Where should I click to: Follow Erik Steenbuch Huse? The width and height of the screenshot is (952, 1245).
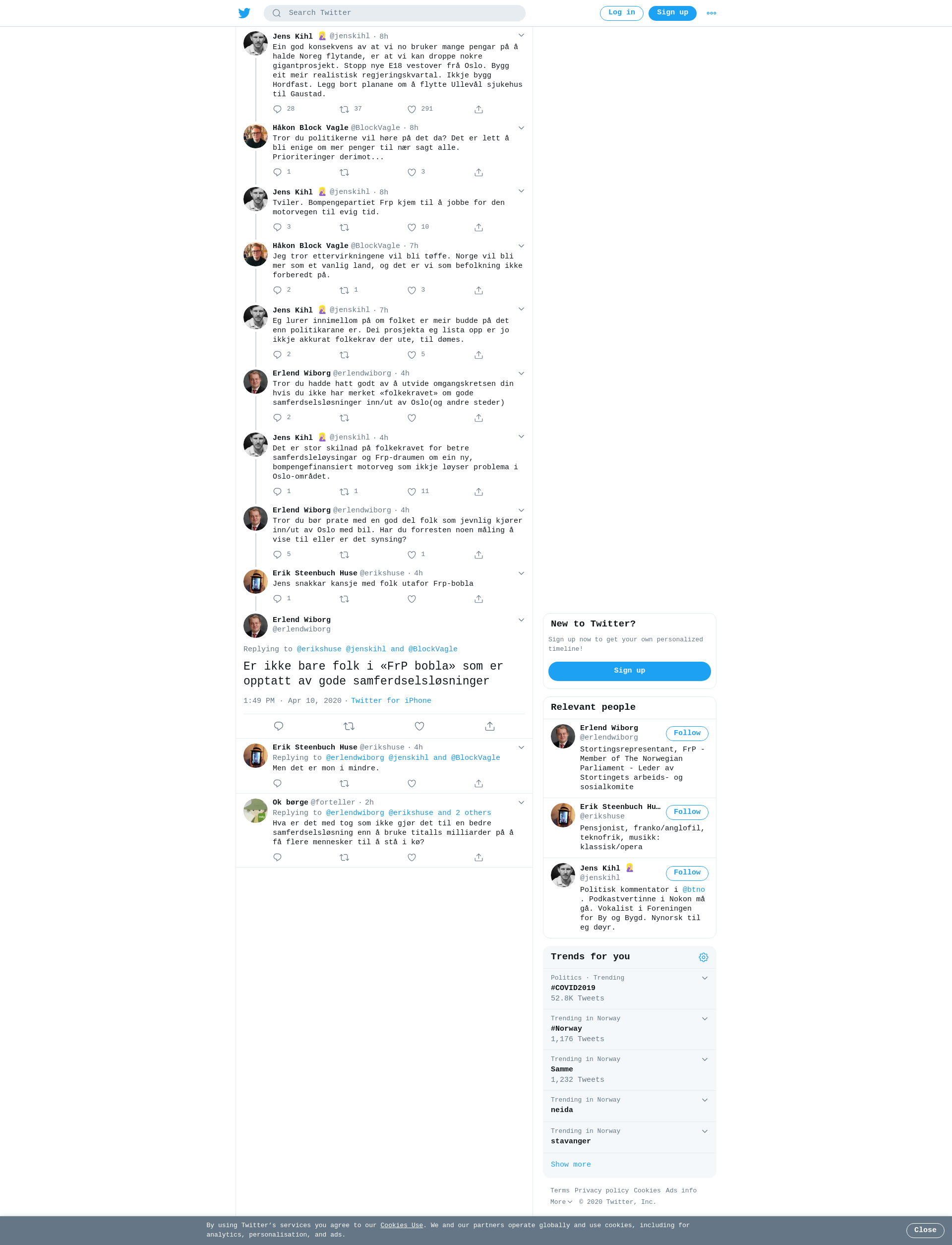click(x=687, y=812)
